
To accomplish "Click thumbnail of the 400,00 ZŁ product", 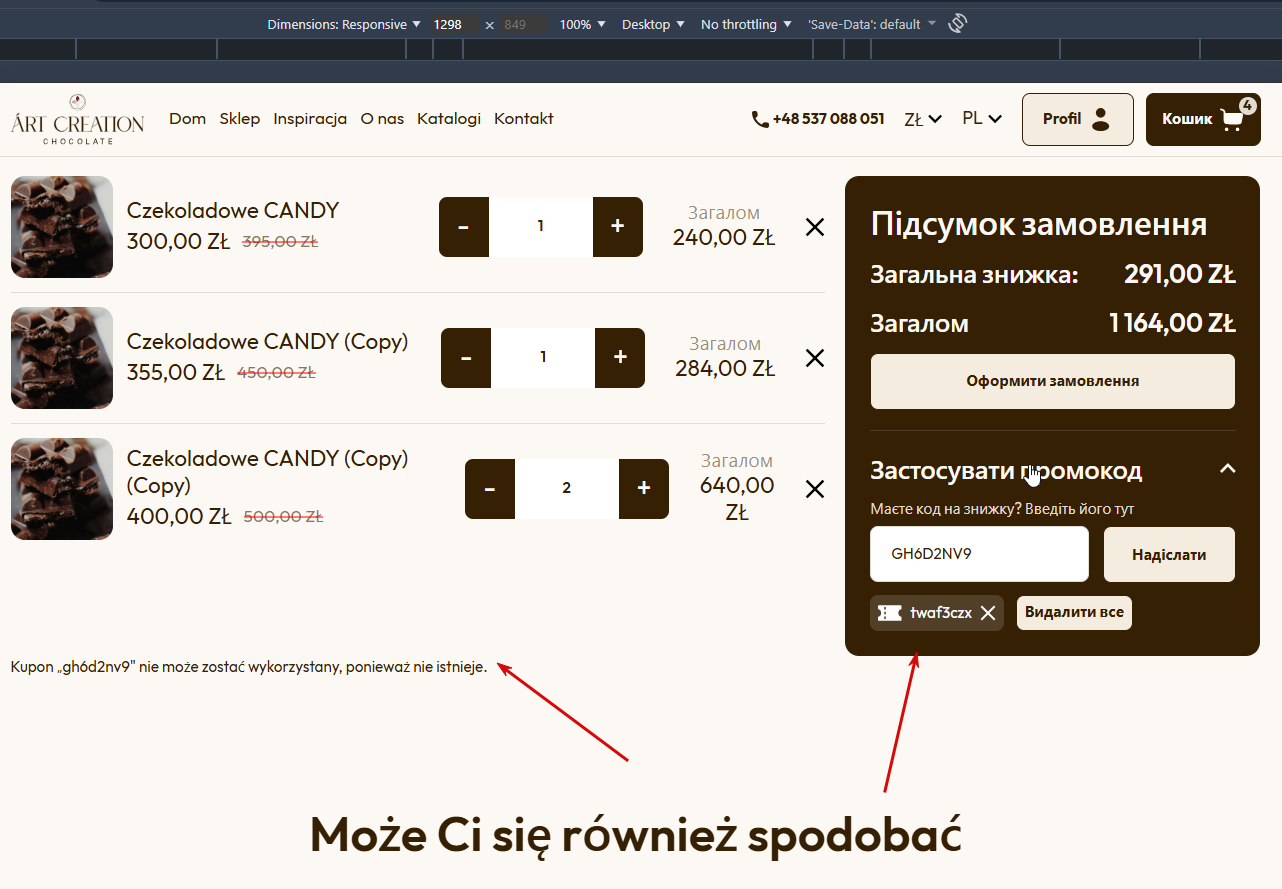I will coord(62,489).
